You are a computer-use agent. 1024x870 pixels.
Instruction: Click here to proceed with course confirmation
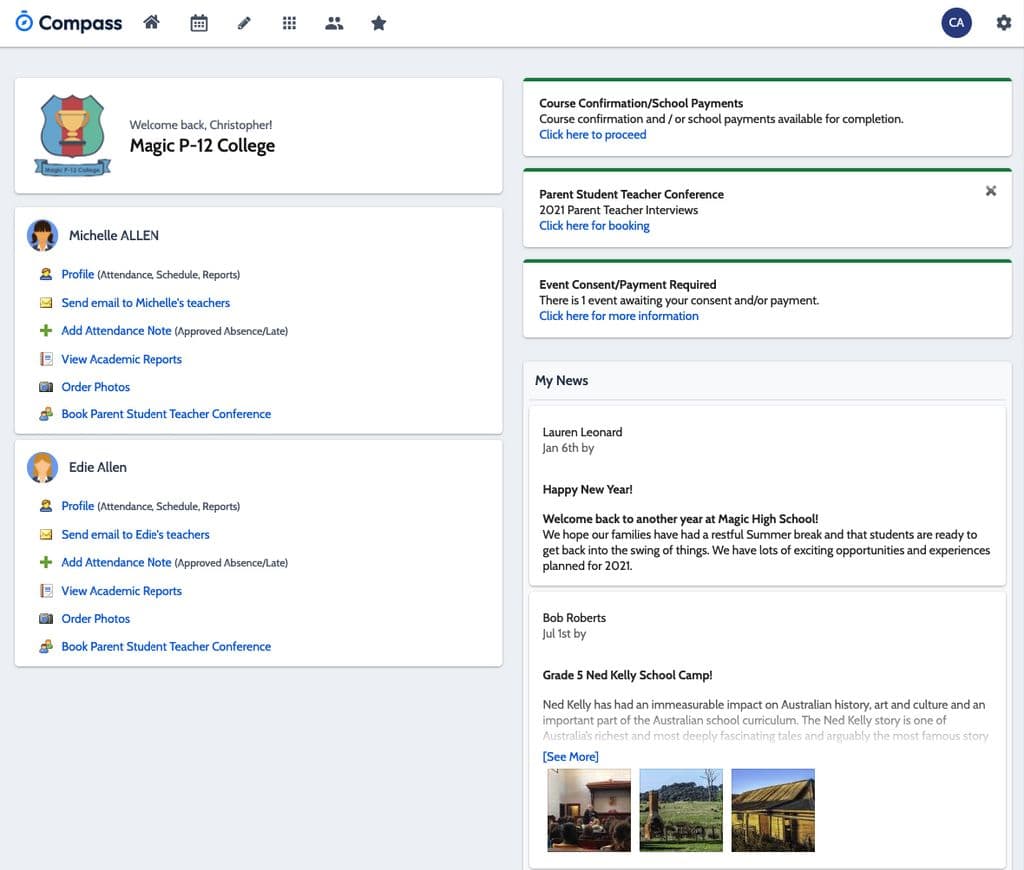pos(592,135)
